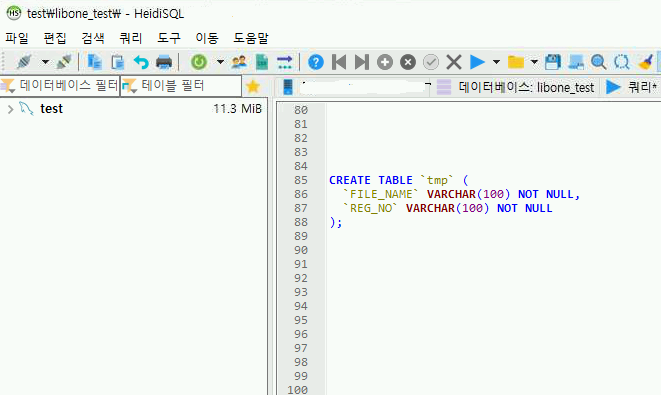Viewport: 661px width, 395px height.
Task: Click the `FILE_NAME` column definition line
Action: coord(462,194)
